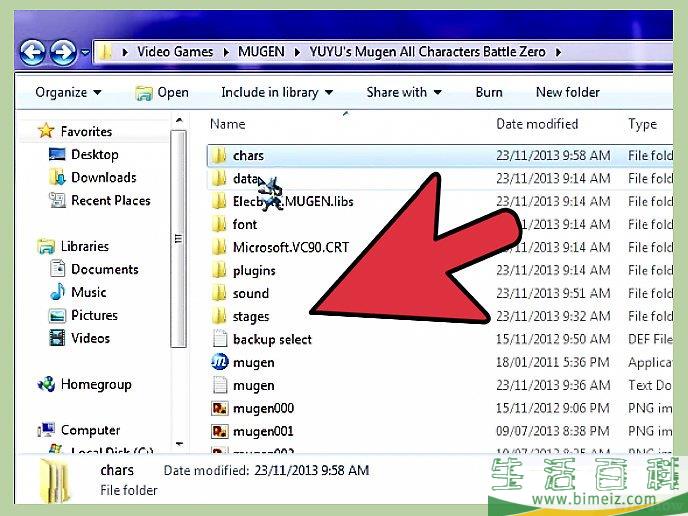Open the Organize menu
Image resolution: width=688 pixels, height=516 pixels.
68,92
